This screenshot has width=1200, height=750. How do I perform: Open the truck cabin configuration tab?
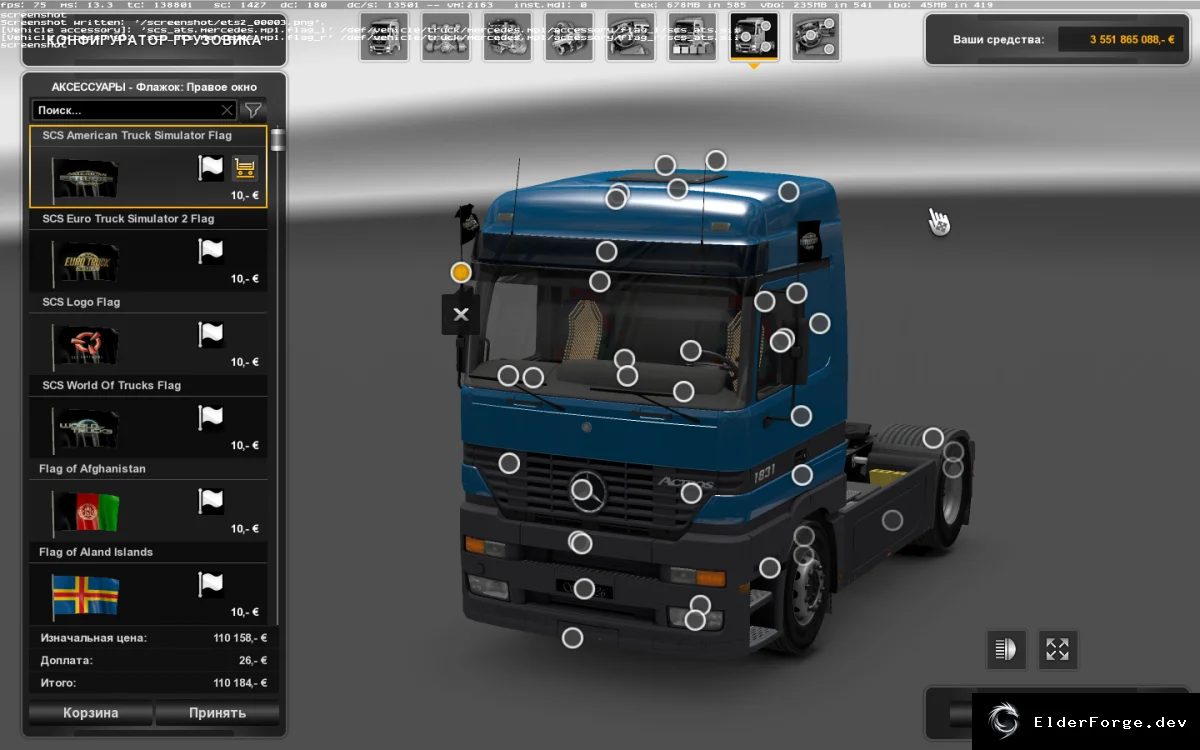384,37
